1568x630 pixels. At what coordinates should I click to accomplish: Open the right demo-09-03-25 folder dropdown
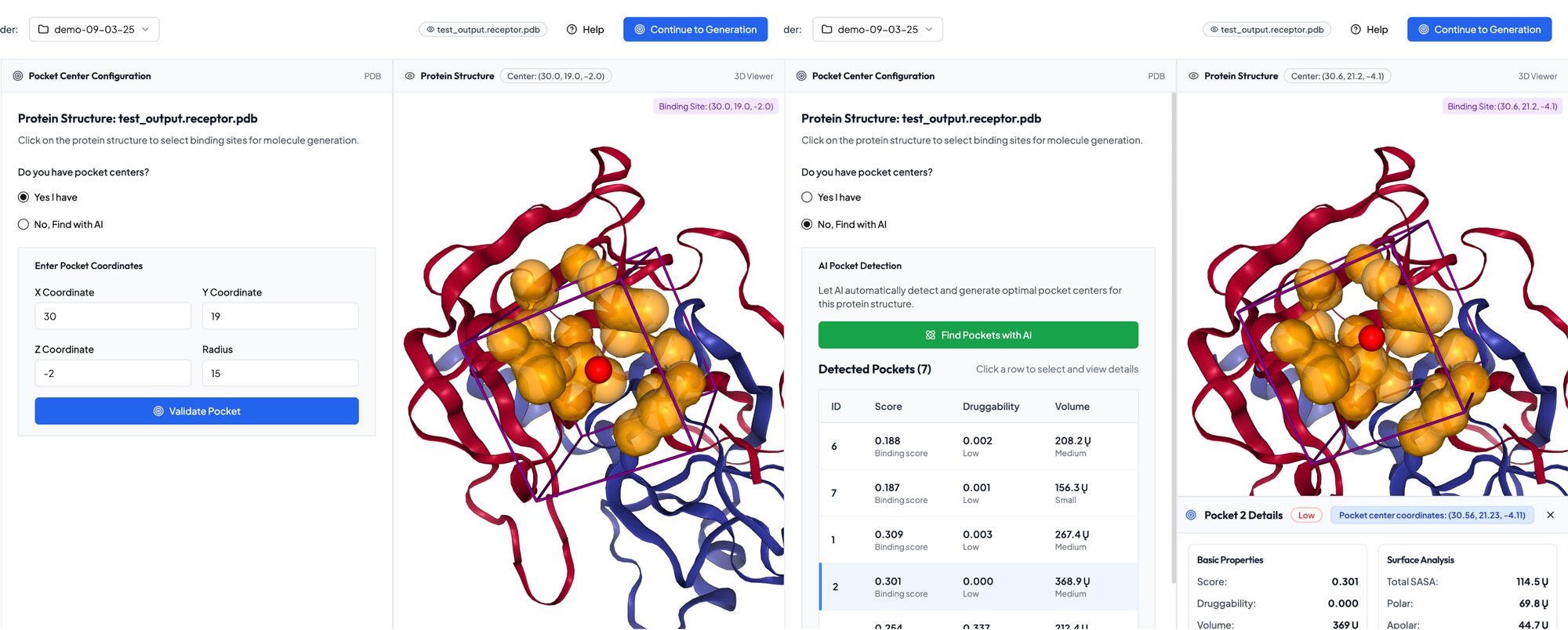coord(877,28)
